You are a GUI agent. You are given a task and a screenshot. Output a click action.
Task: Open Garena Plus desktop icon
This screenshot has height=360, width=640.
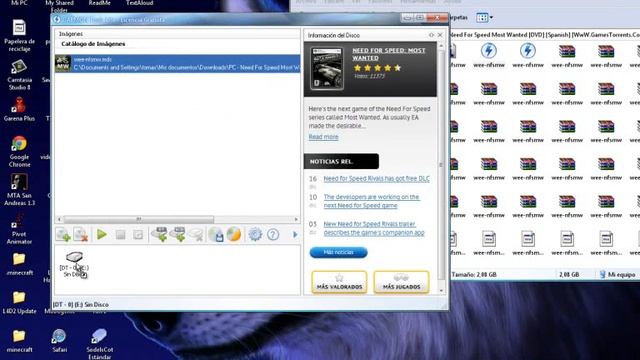19,109
